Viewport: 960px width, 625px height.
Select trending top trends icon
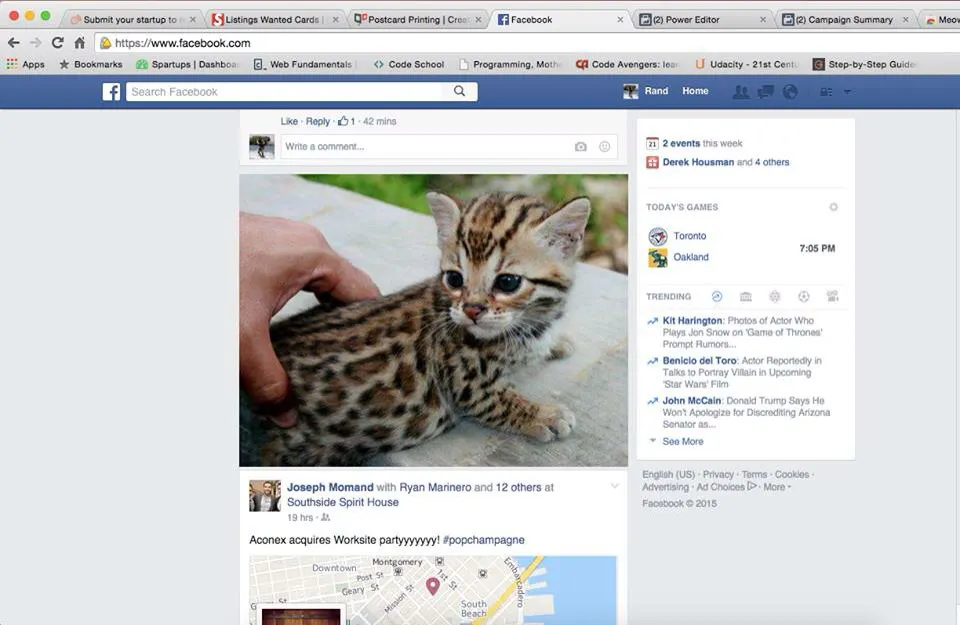click(717, 296)
